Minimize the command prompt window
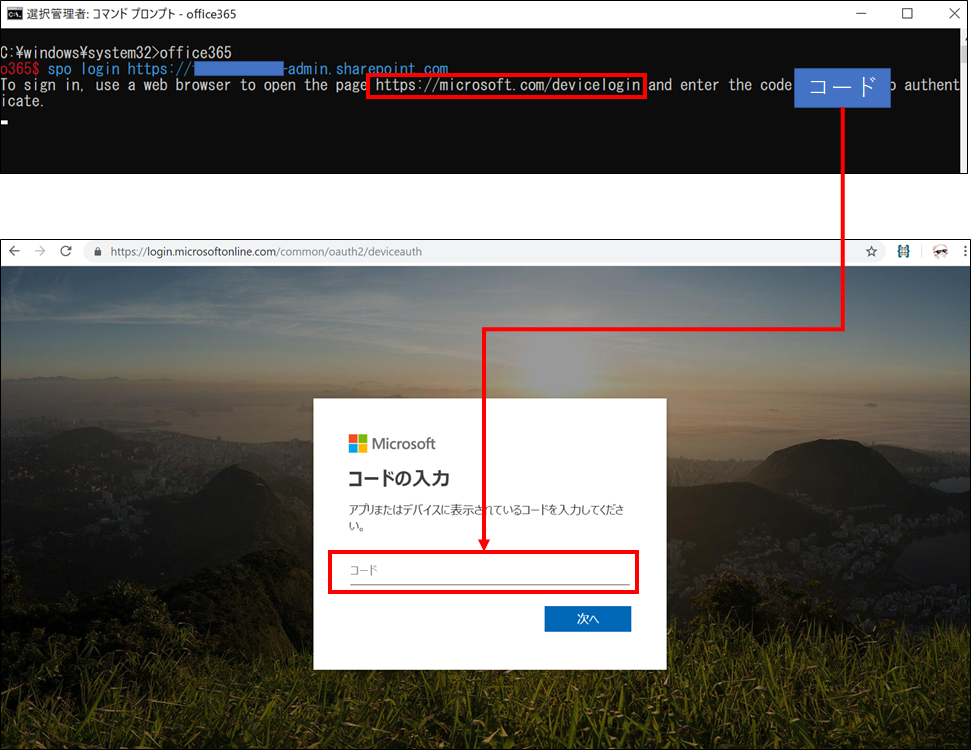Screen dimensions: 971x750 pyautogui.click(x=861, y=14)
